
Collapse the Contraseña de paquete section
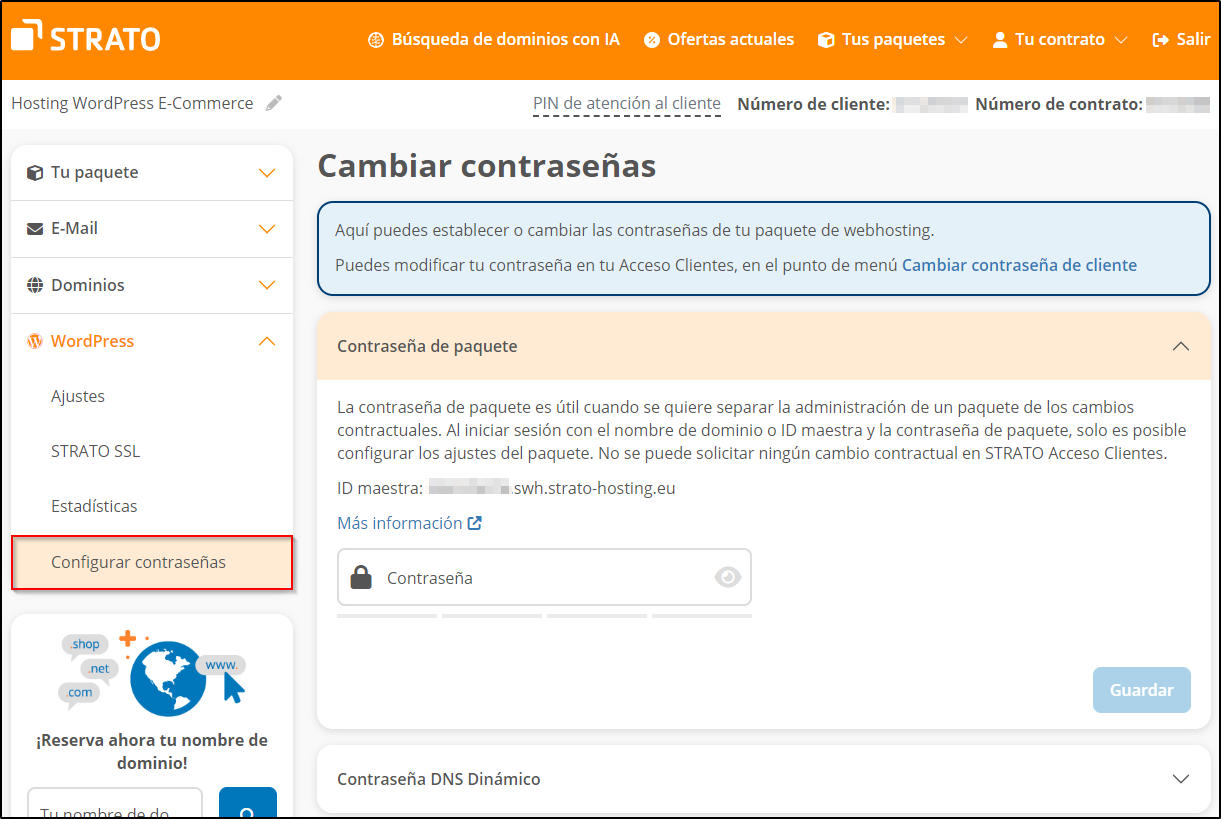[x=1181, y=345]
